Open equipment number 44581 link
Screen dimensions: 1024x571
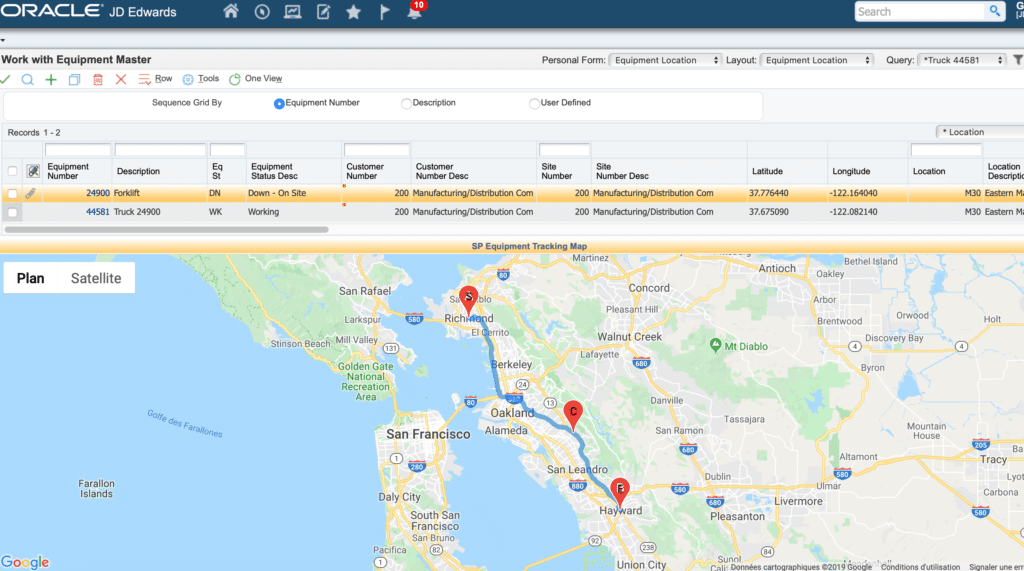[97, 212]
